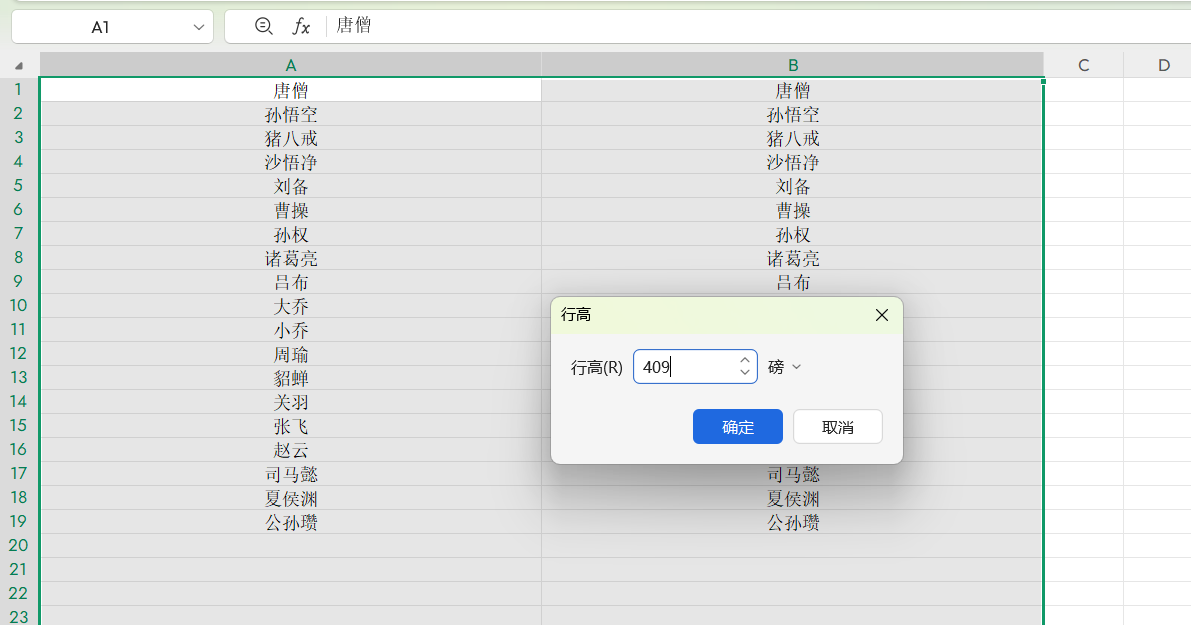Select column A header
The width and height of the screenshot is (1191, 625).
point(291,65)
